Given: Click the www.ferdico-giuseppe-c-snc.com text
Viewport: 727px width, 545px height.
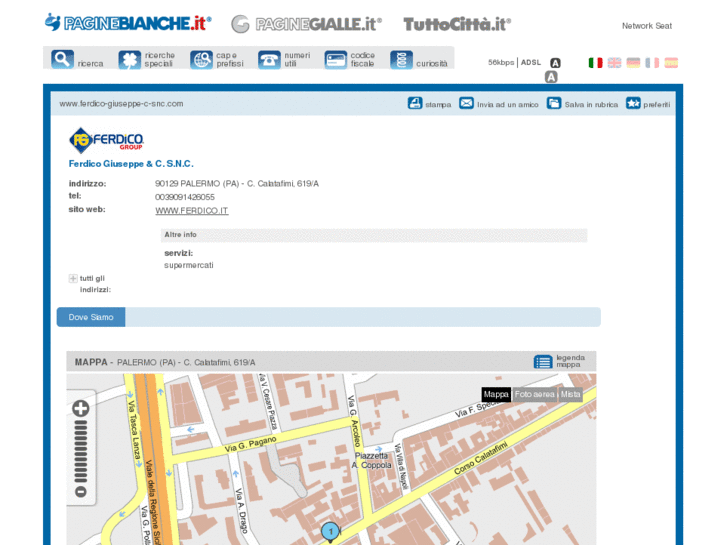Looking at the screenshot, I should [x=121, y=104].
